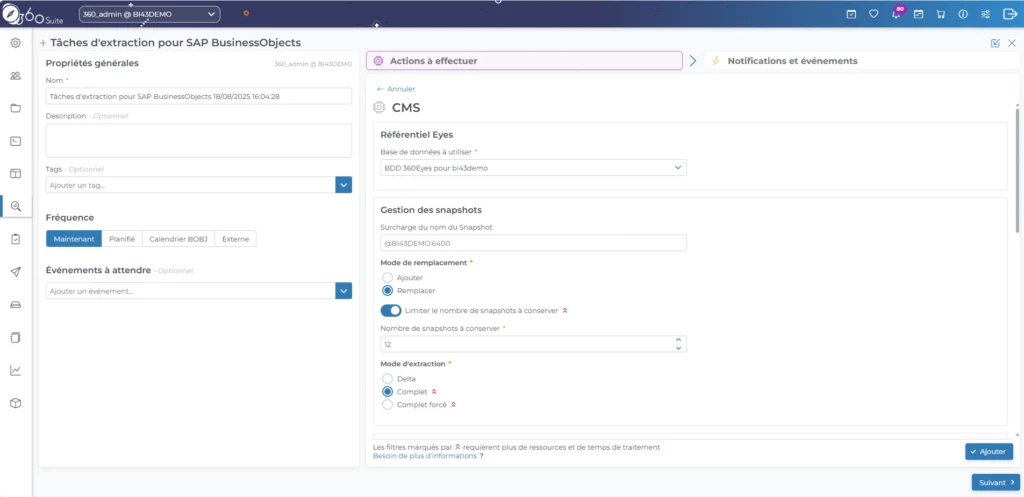Choose the Delta extraction mode

388,379
